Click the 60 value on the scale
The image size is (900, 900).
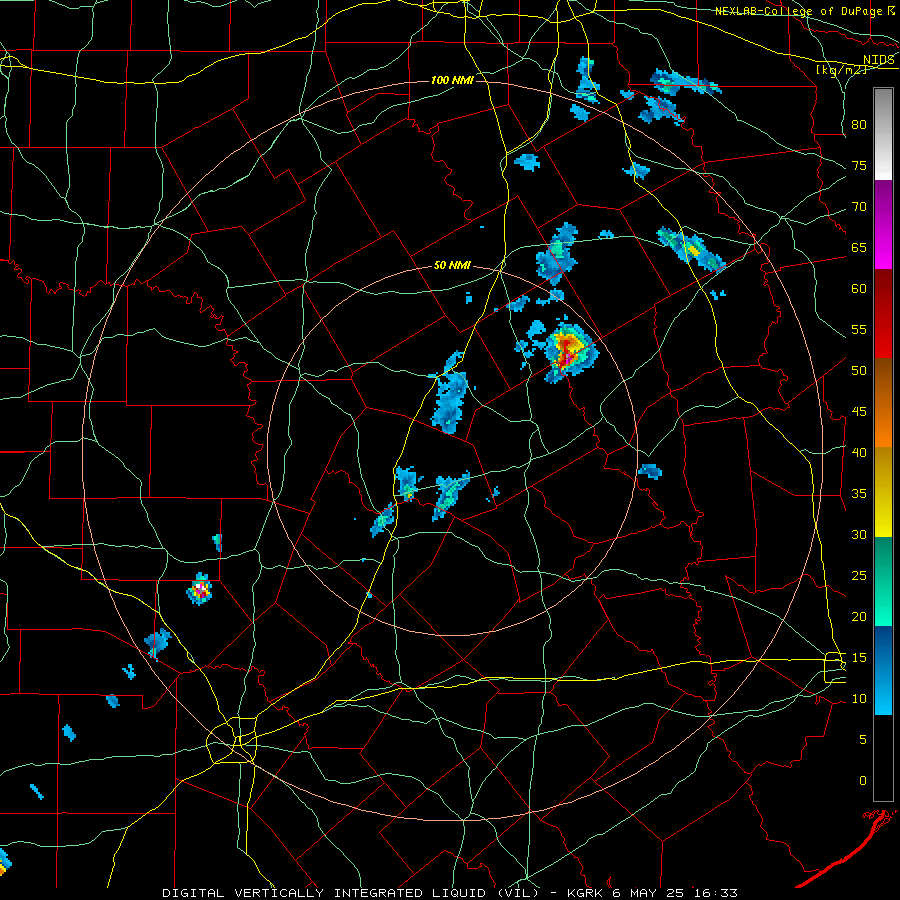[x=859, y=288]
